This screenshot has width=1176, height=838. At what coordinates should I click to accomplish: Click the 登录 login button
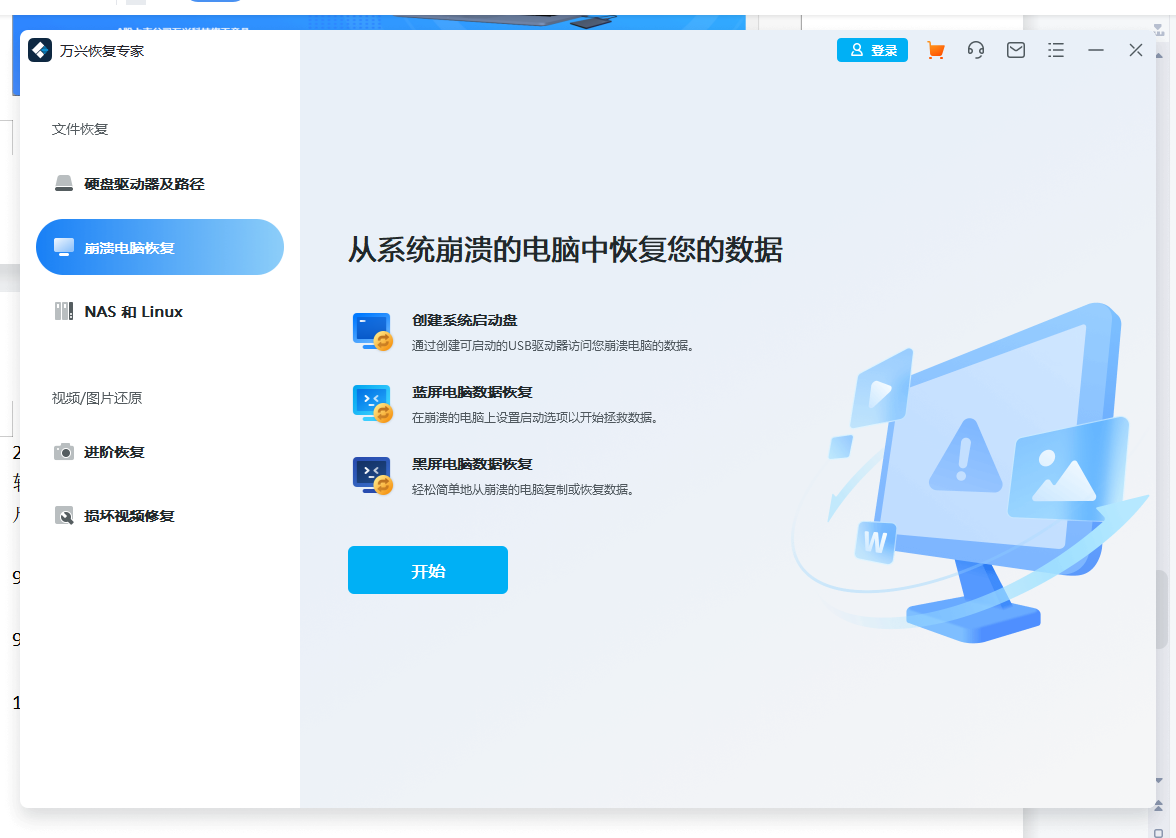click(x=872, y=50)
